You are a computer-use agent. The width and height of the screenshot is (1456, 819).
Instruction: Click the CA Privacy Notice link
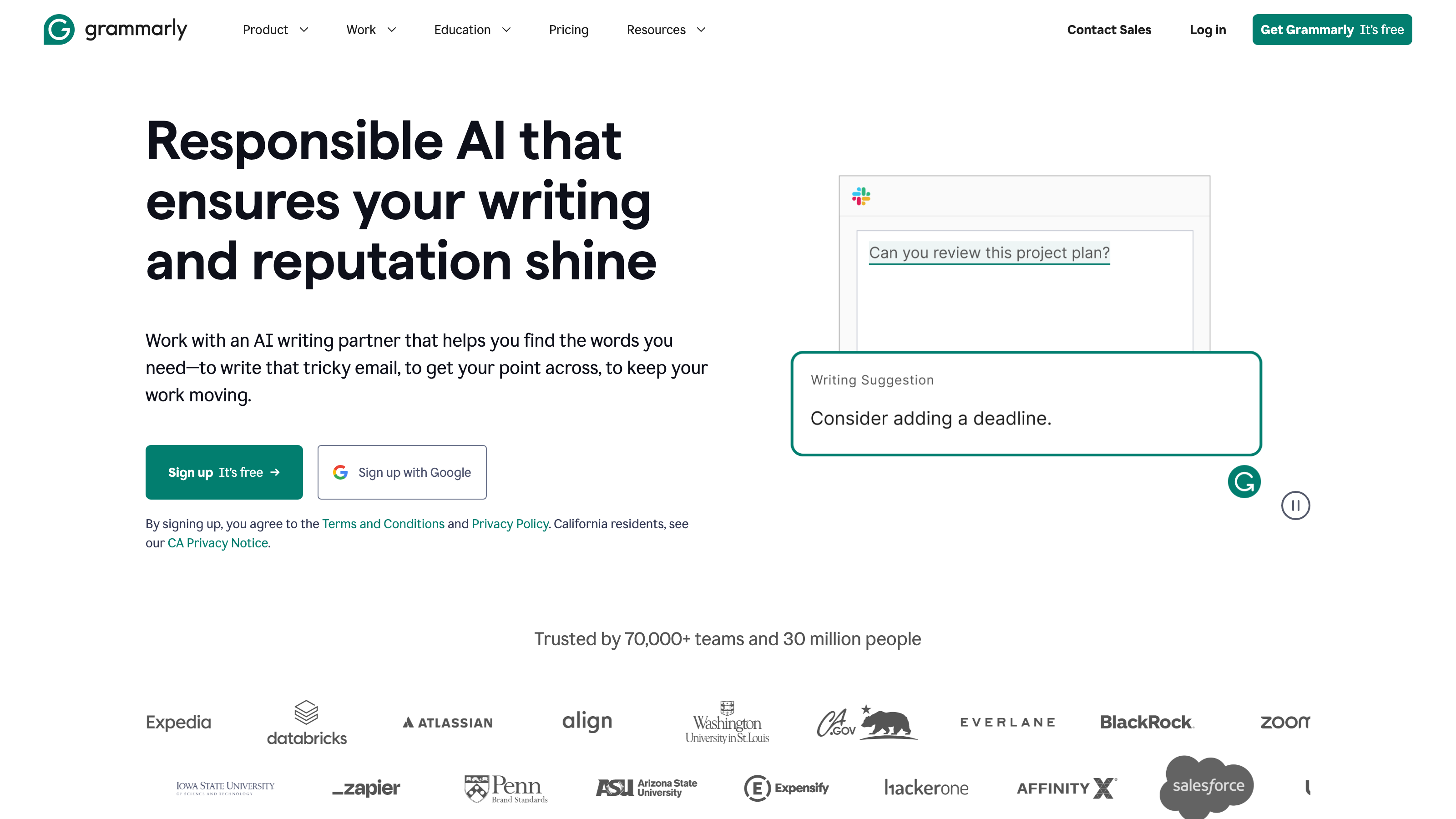(x=217, y=543)
